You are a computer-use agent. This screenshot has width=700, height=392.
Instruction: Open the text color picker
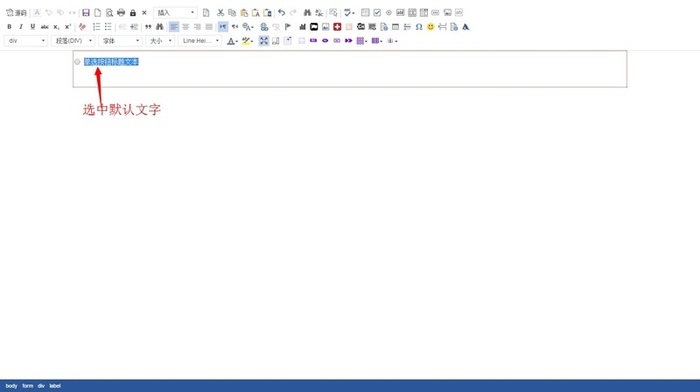(232, 41)
